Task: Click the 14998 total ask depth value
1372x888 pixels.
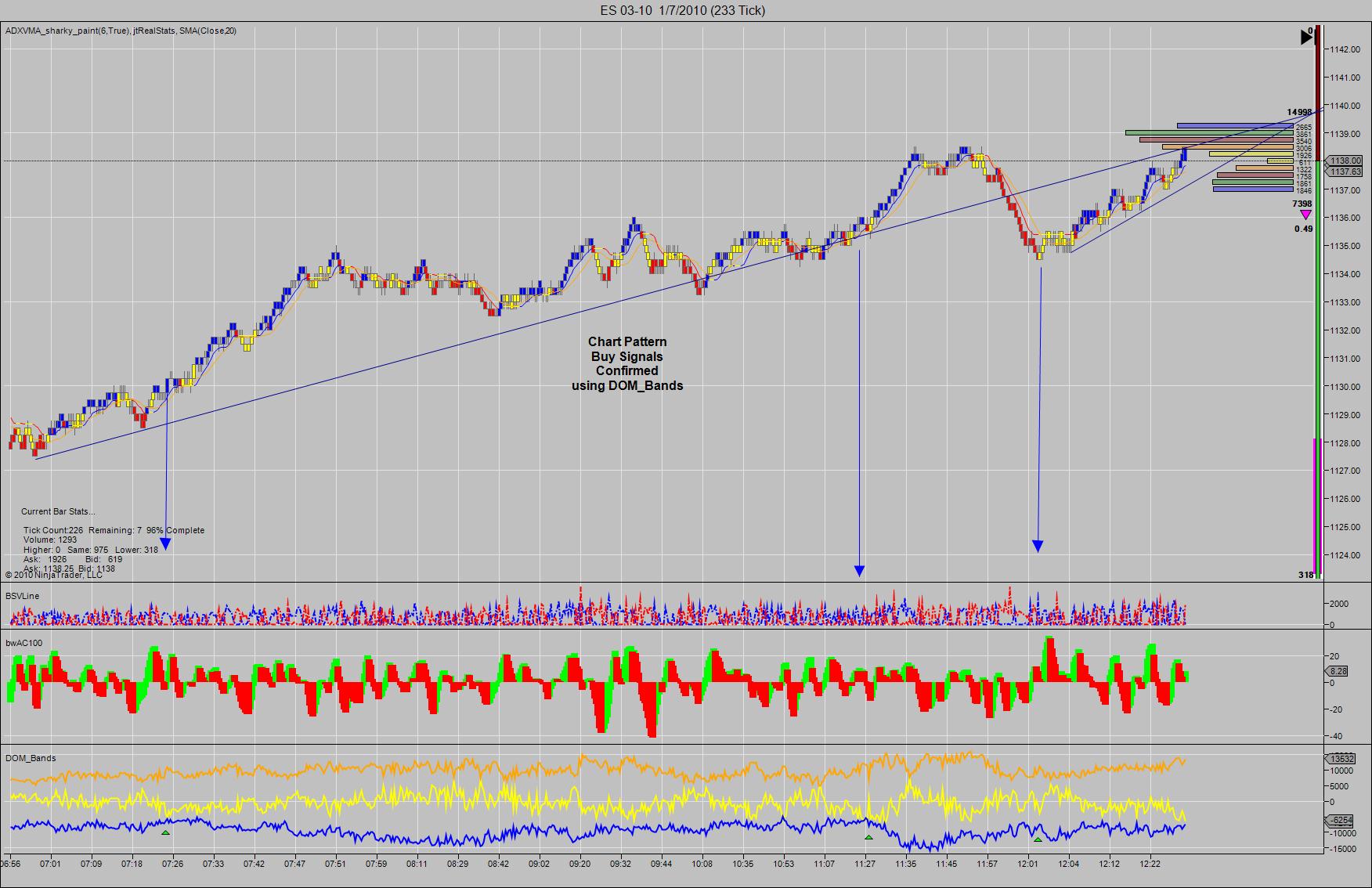Action: [x=1299, y=112]
